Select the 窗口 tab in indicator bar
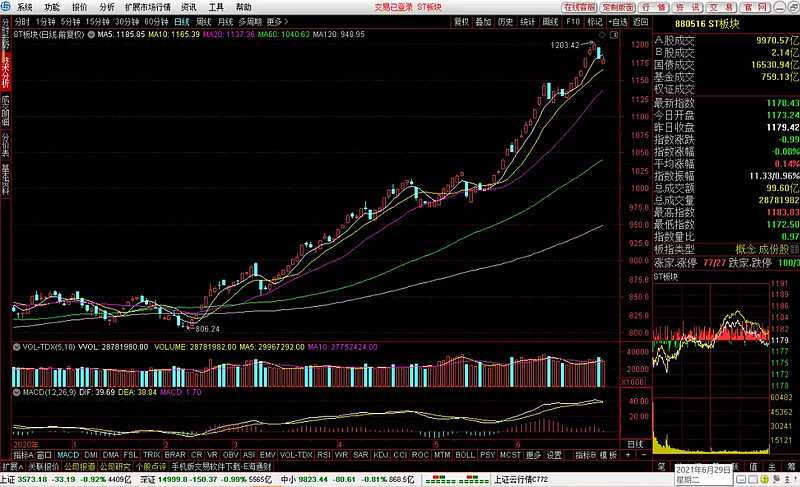800x487 pixels. tap(44, 455)
